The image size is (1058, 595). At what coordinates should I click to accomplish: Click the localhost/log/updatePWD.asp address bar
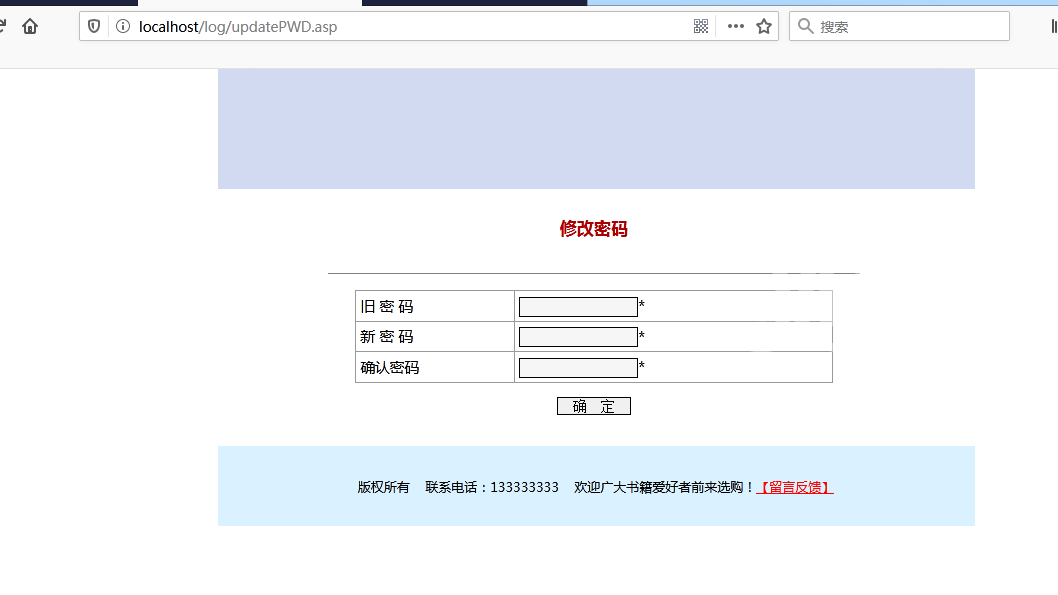click(400, 27)
